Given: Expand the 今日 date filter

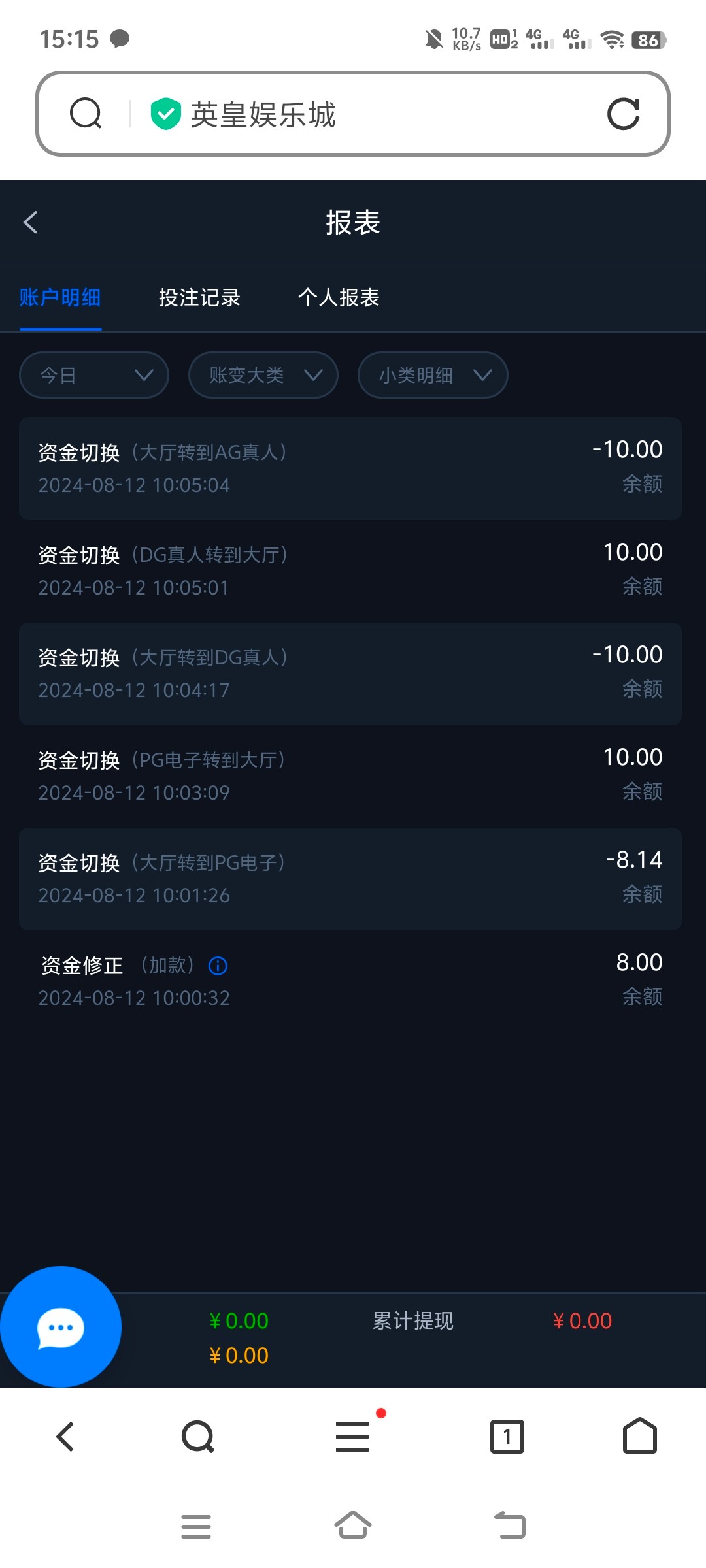Looking at the screenshot, I should [94, 375].
